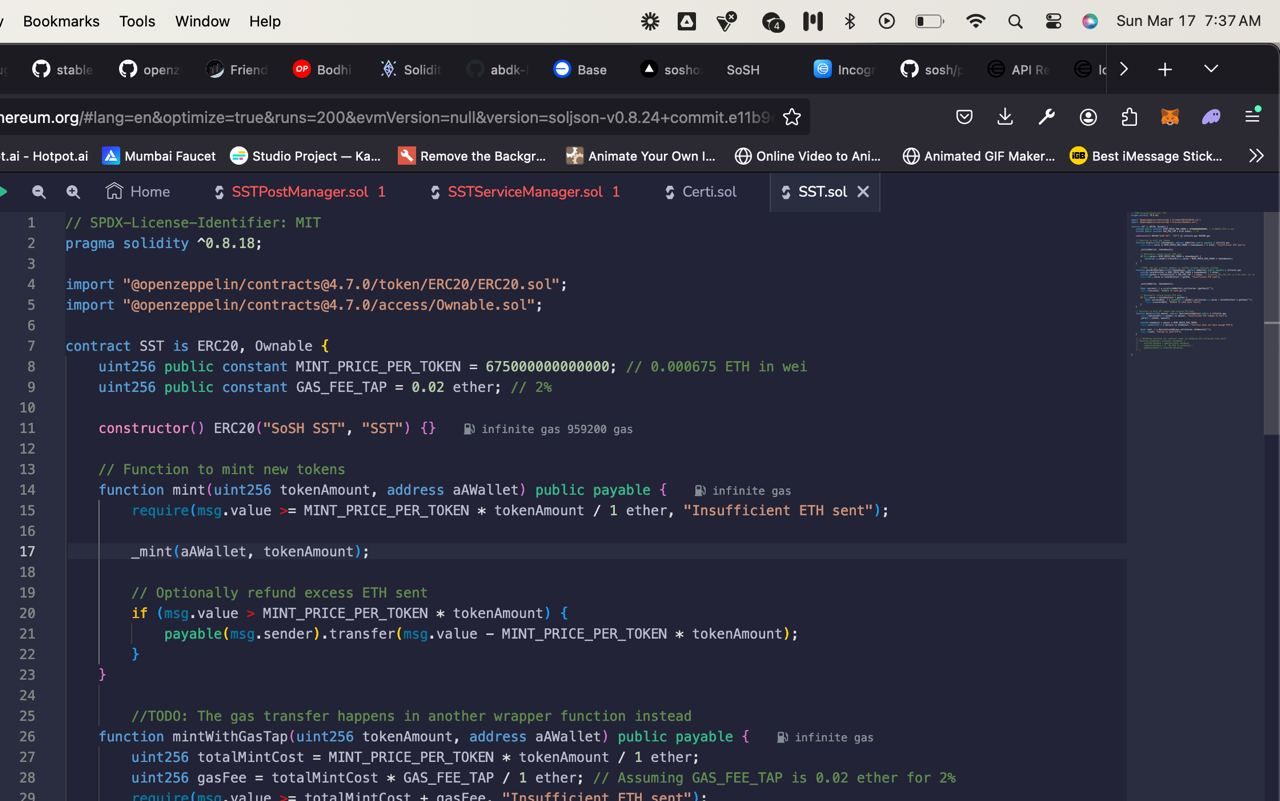Click the mint function infinite gas label
1280x801 pixels.
click(x=742, y=491)
